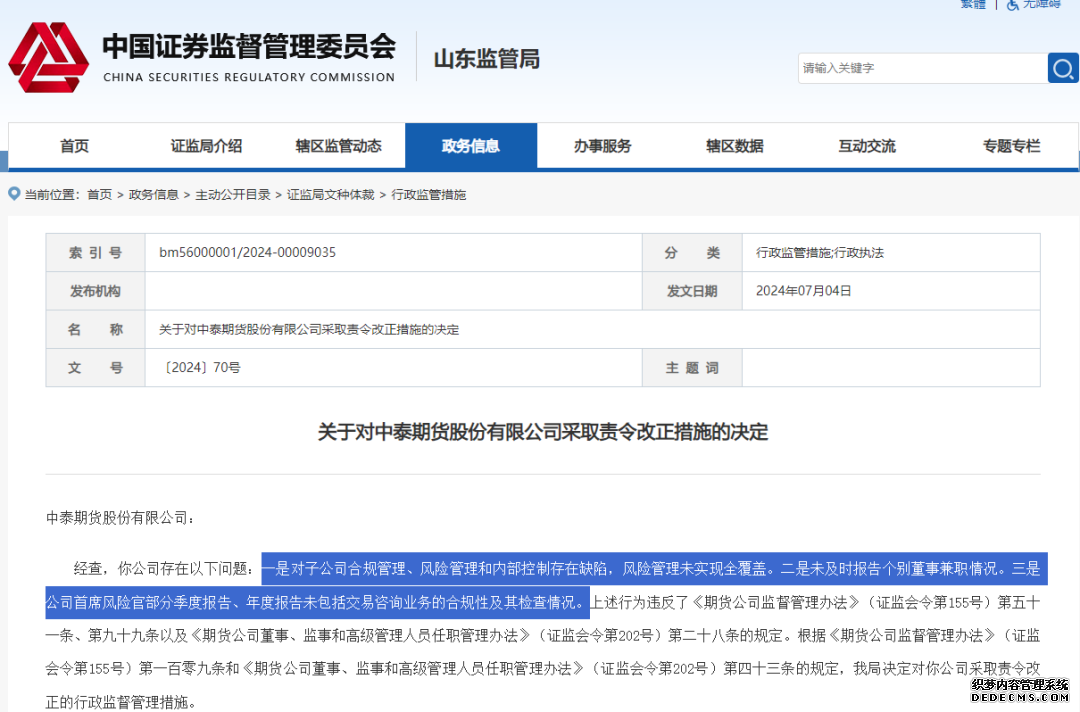This screenshot has width=1080, height=712.
Task: Click the blue magnifier search button
Action: 1063,68
